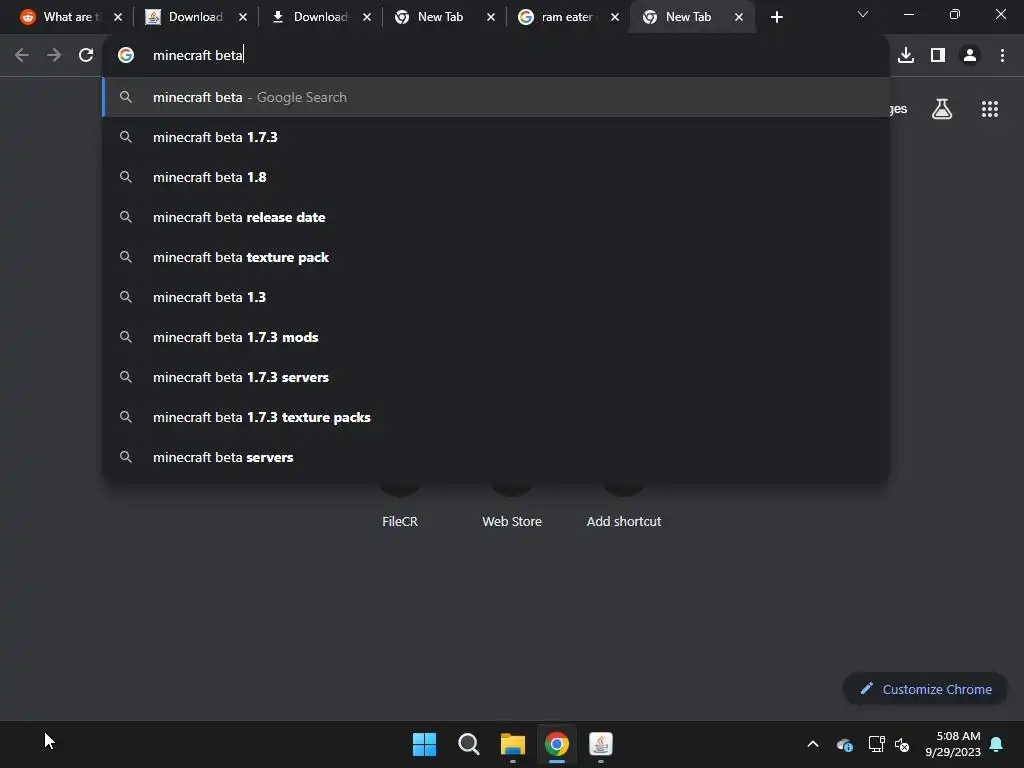This screenshot has width=1024, height=768.
Task: Click the Chrome taskbar icon
Action: tap(557, 744)
